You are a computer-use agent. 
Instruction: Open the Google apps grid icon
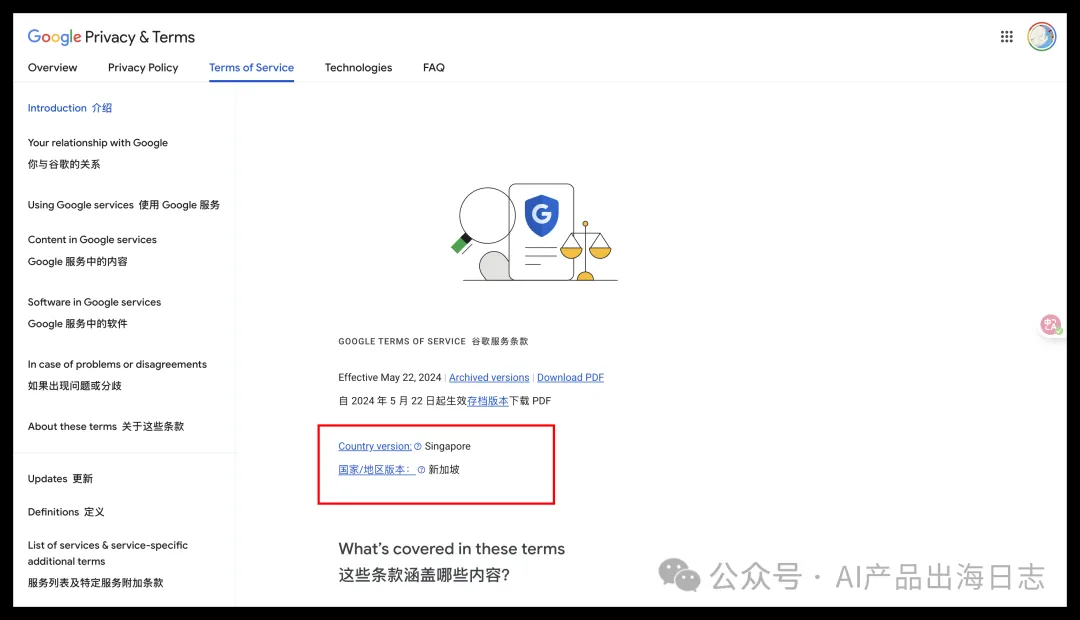[x=1006, y=37]
